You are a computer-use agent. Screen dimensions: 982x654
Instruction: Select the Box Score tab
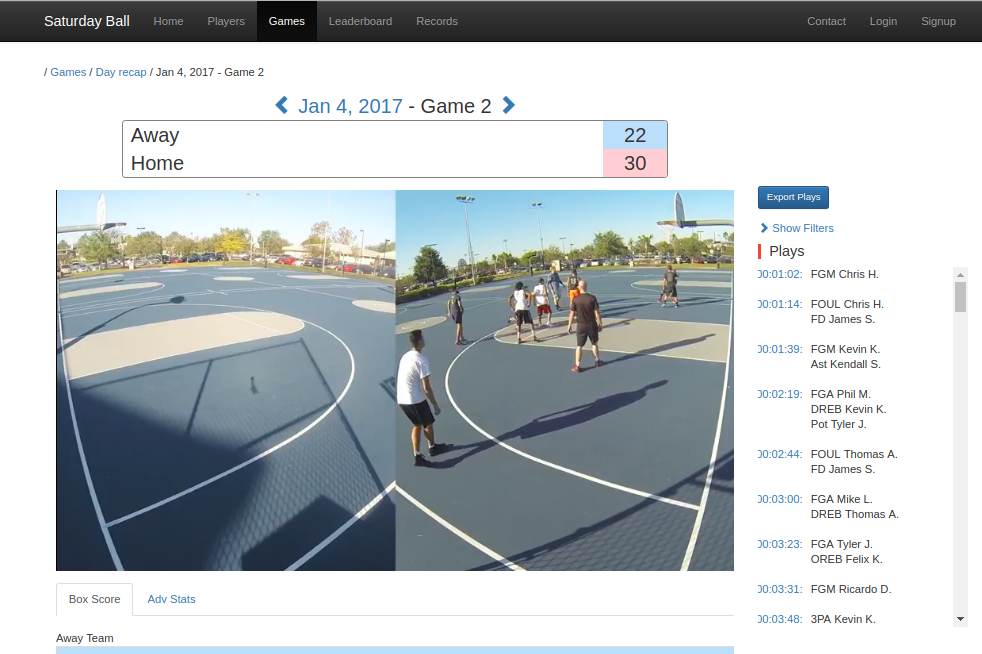click(94, 599)
